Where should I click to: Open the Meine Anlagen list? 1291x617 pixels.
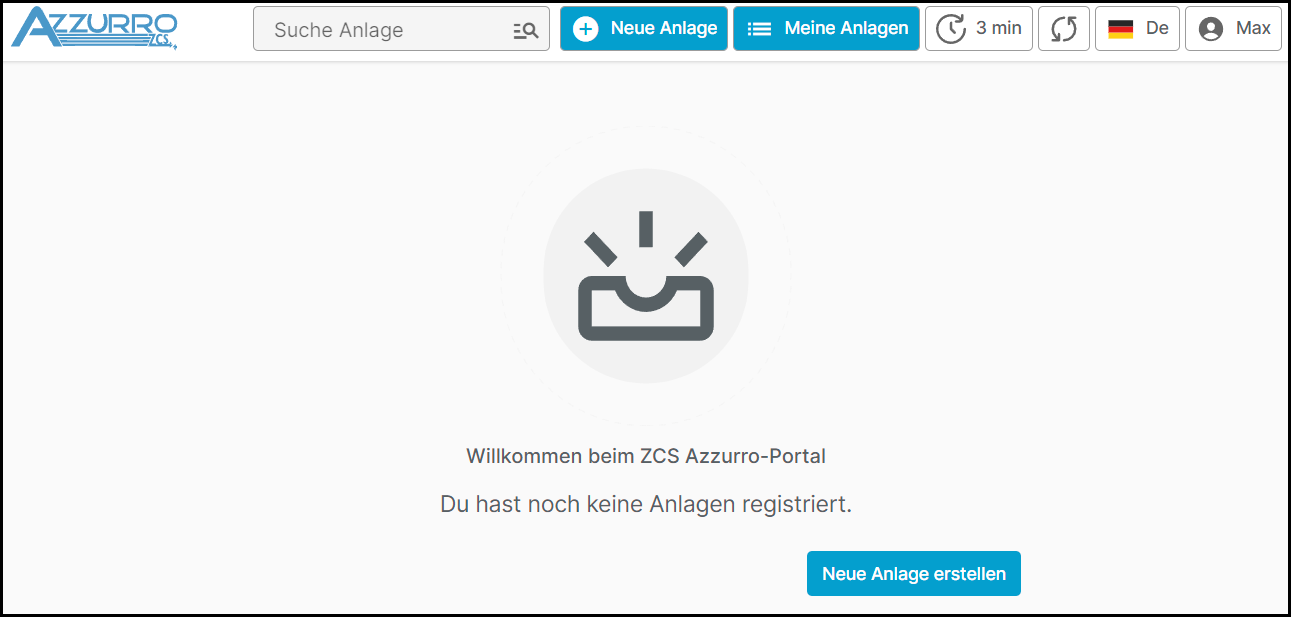tap(826, 28)
